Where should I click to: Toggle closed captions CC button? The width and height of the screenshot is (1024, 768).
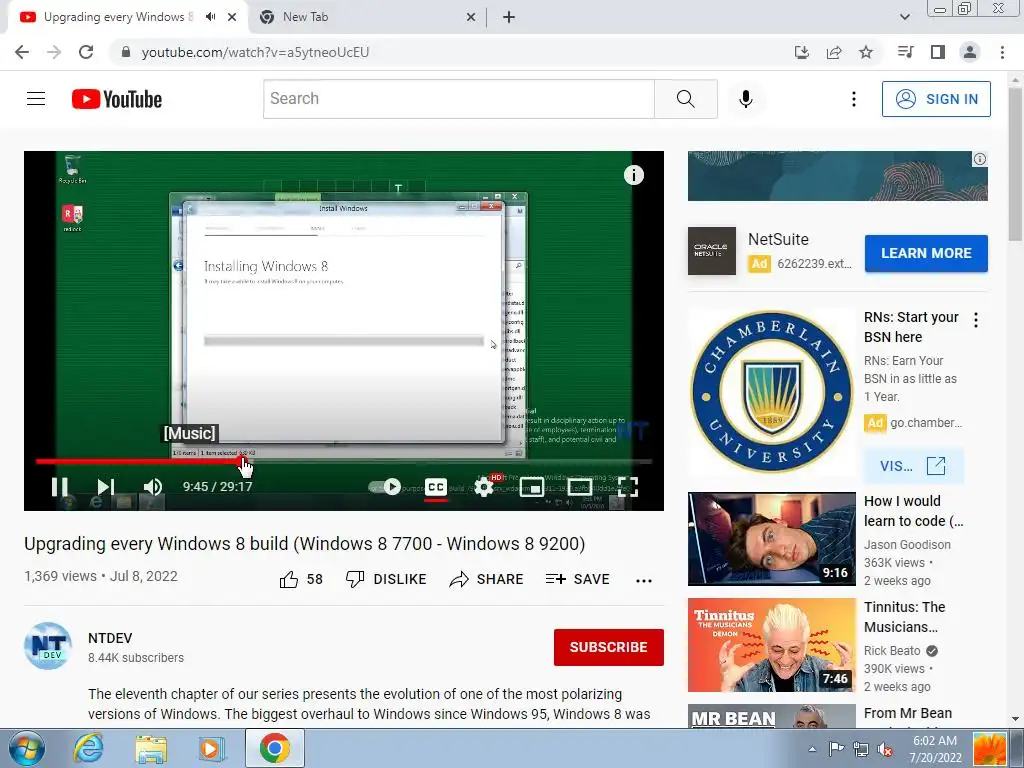436,487
